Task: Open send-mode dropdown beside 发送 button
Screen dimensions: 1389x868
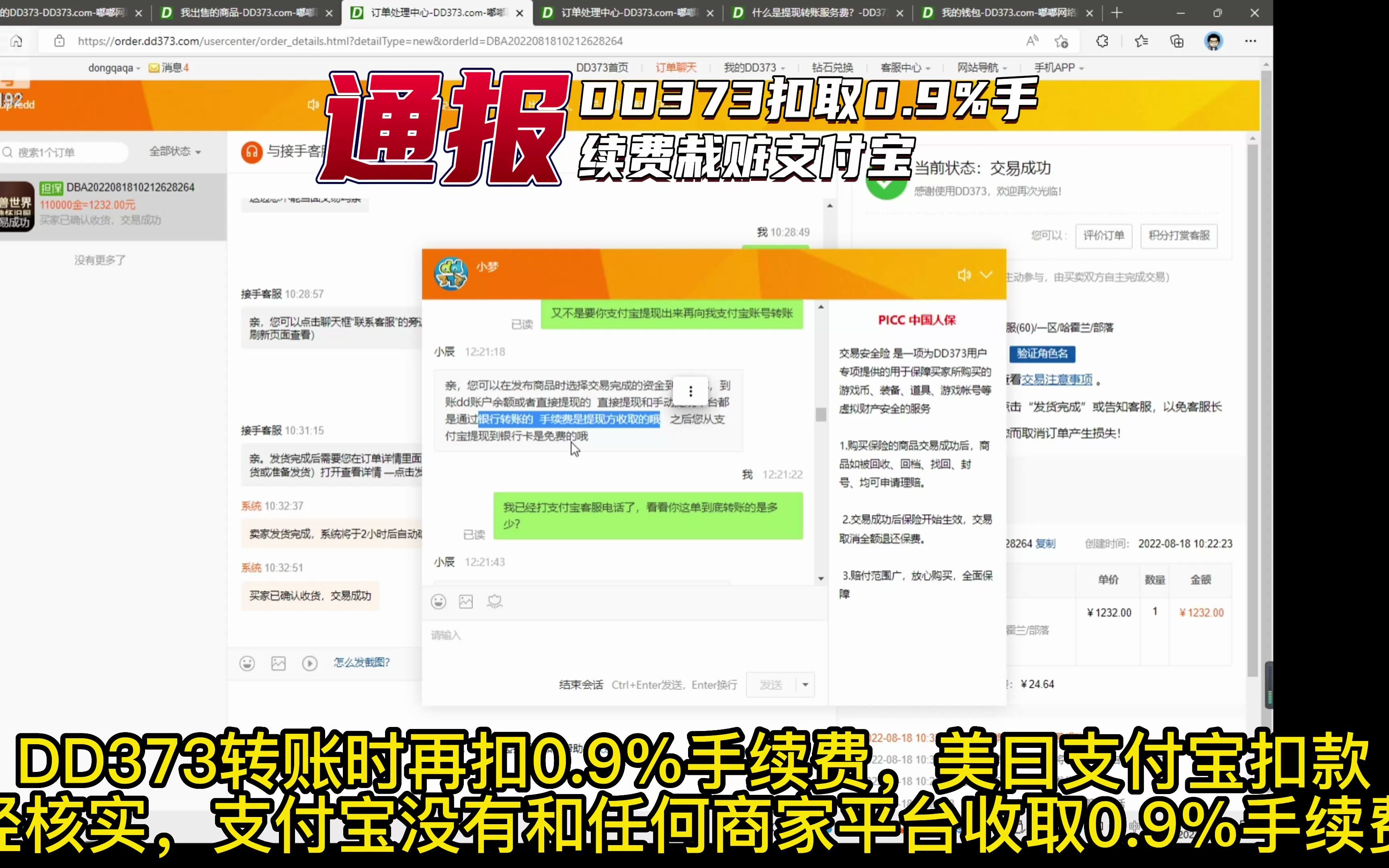Action: tap(805, 684)
